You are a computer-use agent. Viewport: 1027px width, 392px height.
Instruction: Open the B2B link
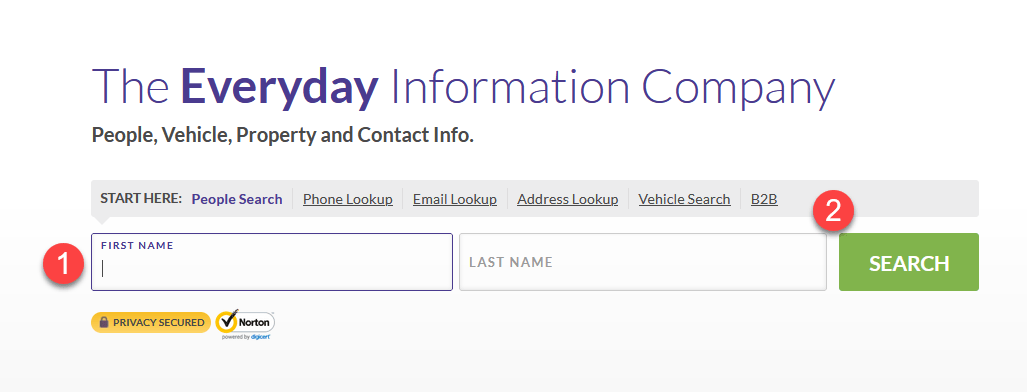click(x=764, y=199)
